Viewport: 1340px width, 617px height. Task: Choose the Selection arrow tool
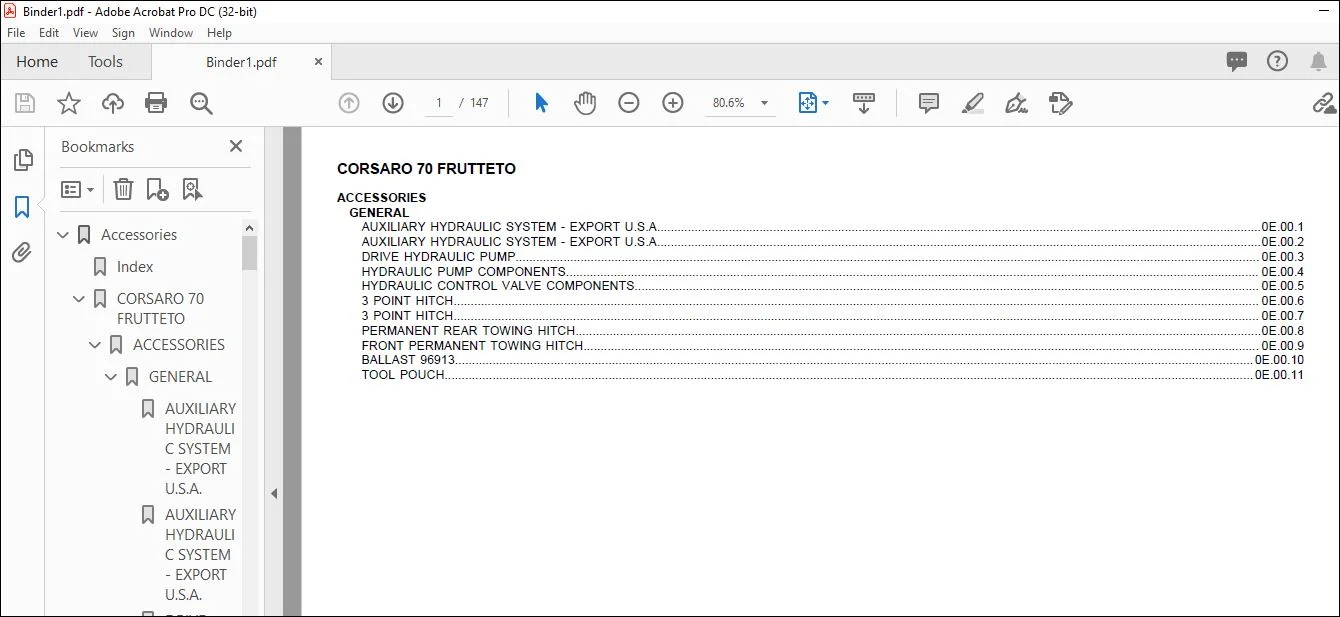[x=541, y=103]
